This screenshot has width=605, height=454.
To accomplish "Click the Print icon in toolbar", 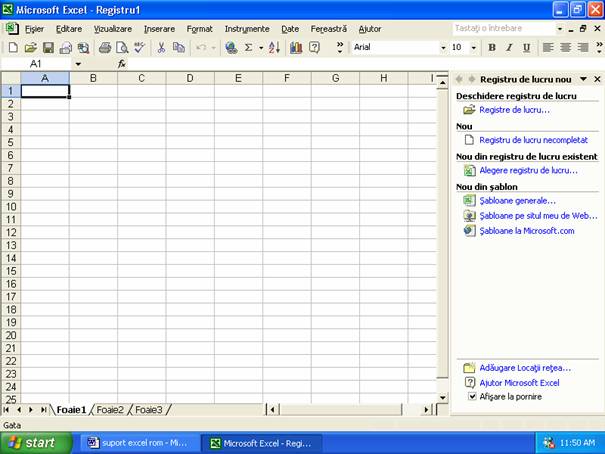I will click(104, 47).
